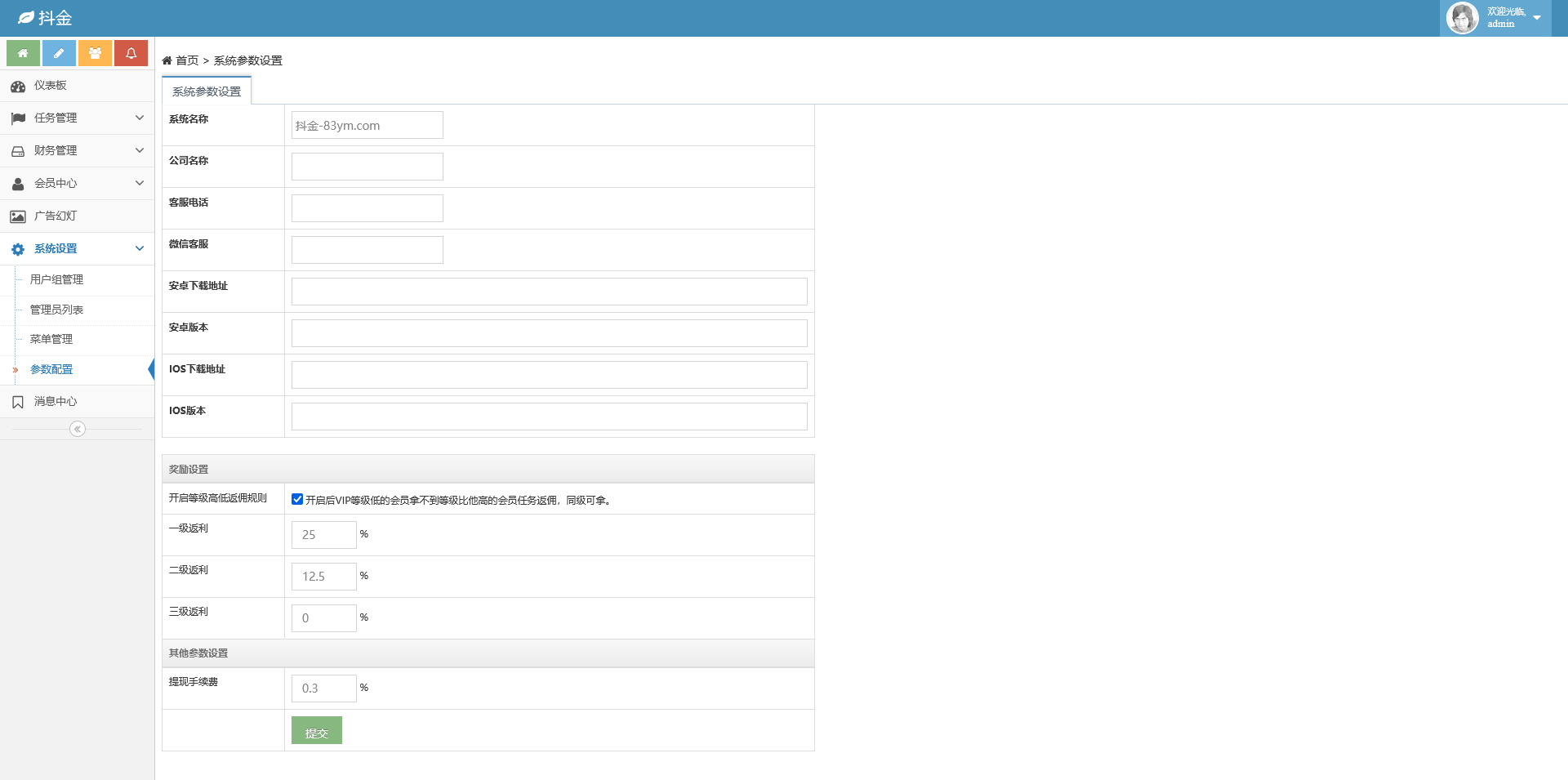Viewport: 1568px width, 780px height.
Task: Expand the 任务管理 menu chevron
Action: (140, 118)
